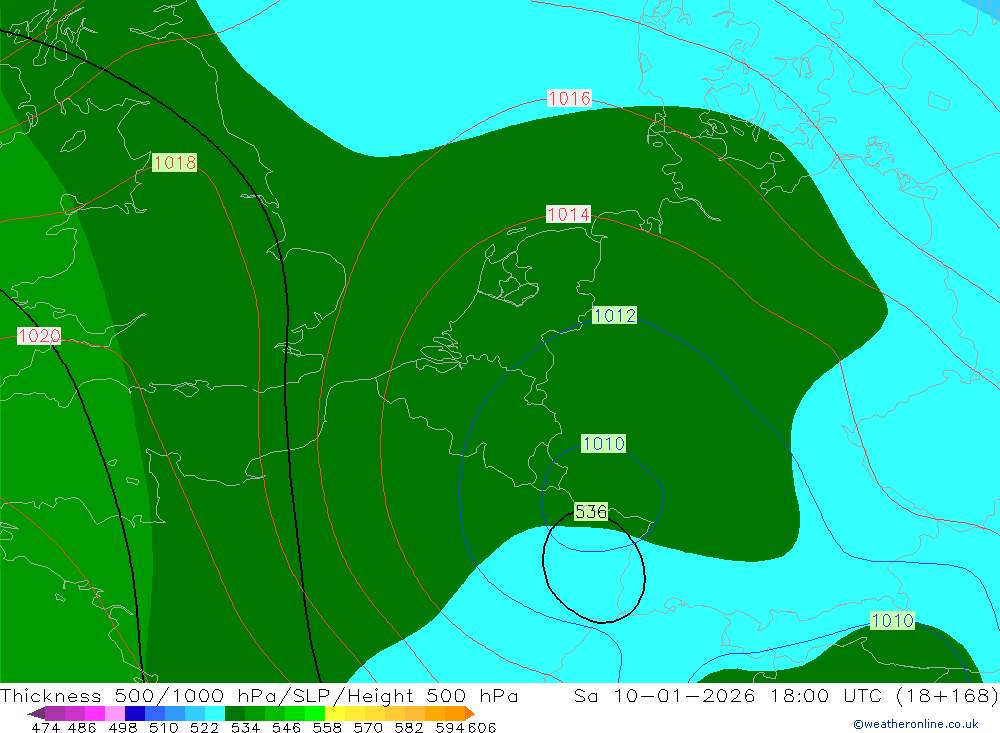Click the dark green legend swatch above 534
This screenshot has width=1000, height=733.
pyautogui.click(x=235, y=713)
